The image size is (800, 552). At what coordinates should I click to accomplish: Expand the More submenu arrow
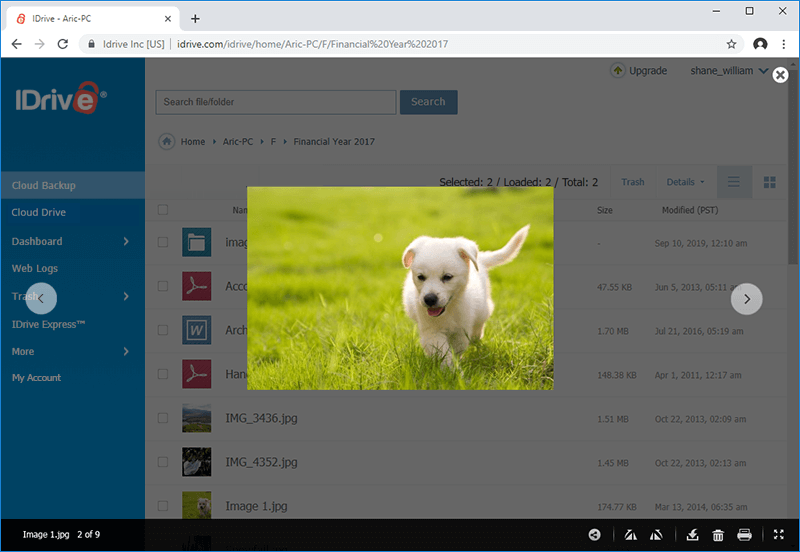pos(126,352)
